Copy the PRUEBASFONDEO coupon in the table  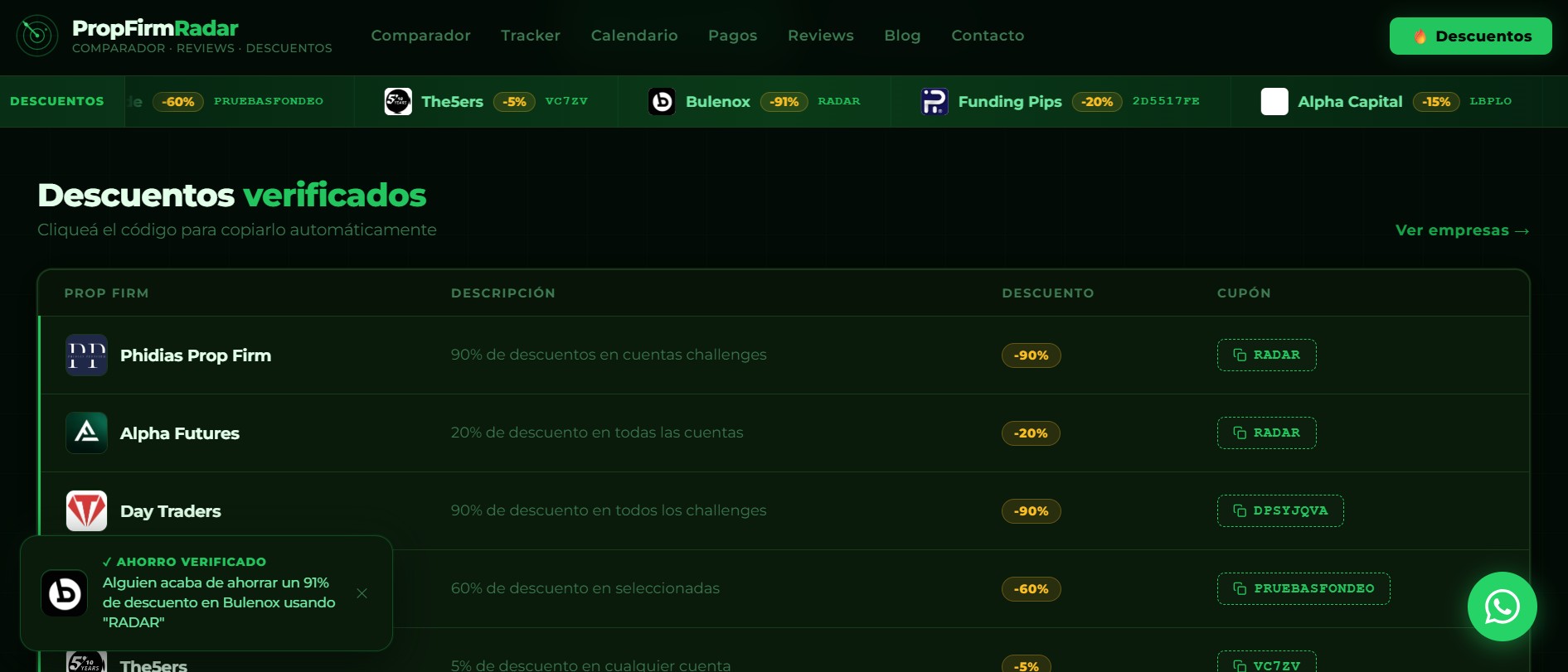(1303, 589)
